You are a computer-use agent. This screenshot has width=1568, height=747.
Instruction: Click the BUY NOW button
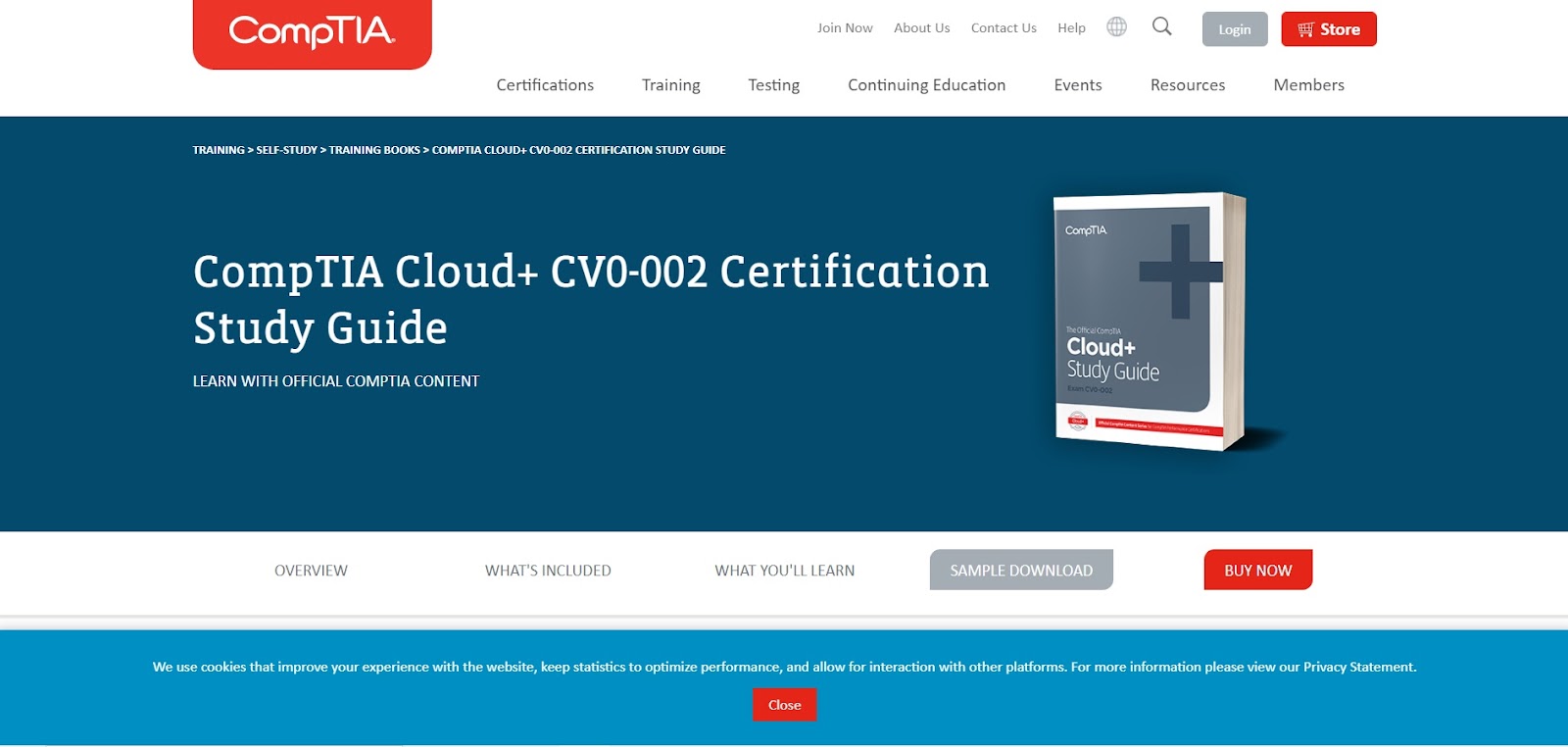tap(1258, 570)
